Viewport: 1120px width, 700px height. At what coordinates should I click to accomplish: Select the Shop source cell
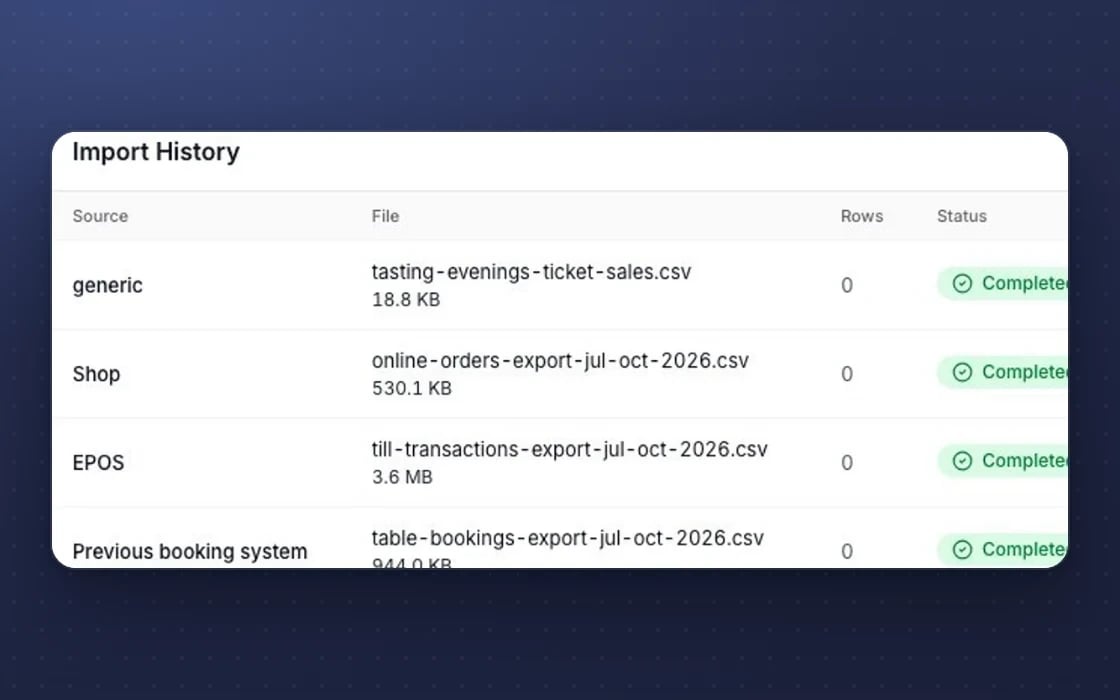click(96, 374)
